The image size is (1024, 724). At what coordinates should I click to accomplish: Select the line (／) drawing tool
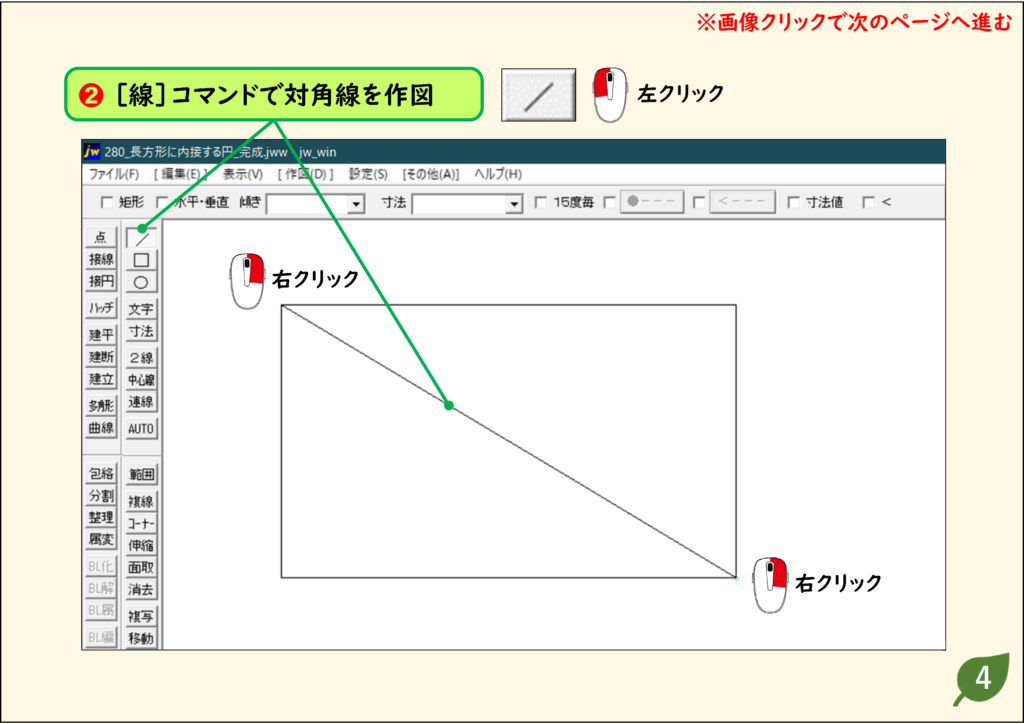(x=141, y=238)
